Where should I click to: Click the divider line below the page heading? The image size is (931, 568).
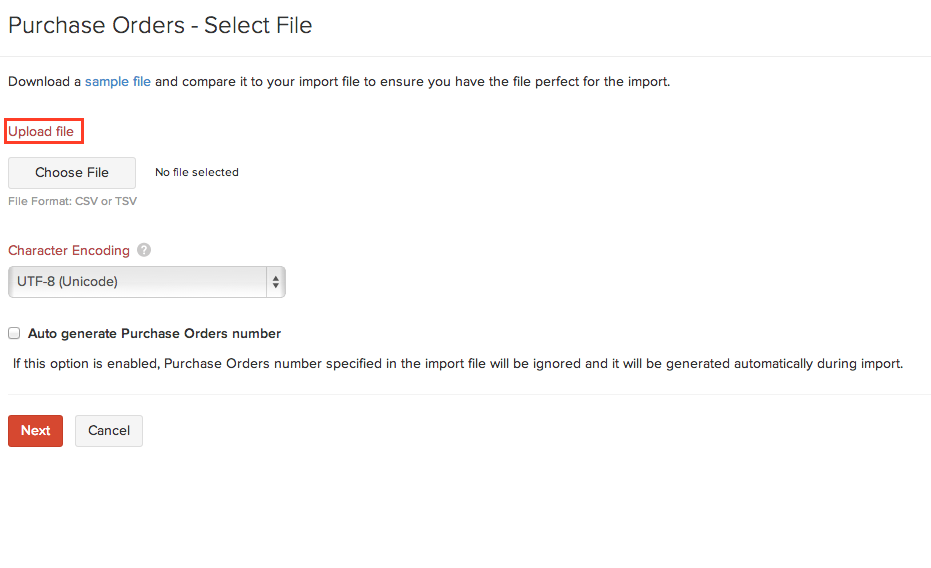(465, 56)
